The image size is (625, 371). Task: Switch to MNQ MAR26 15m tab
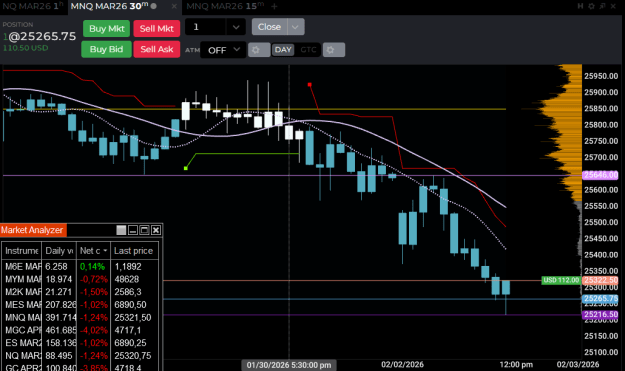(225, 6)
